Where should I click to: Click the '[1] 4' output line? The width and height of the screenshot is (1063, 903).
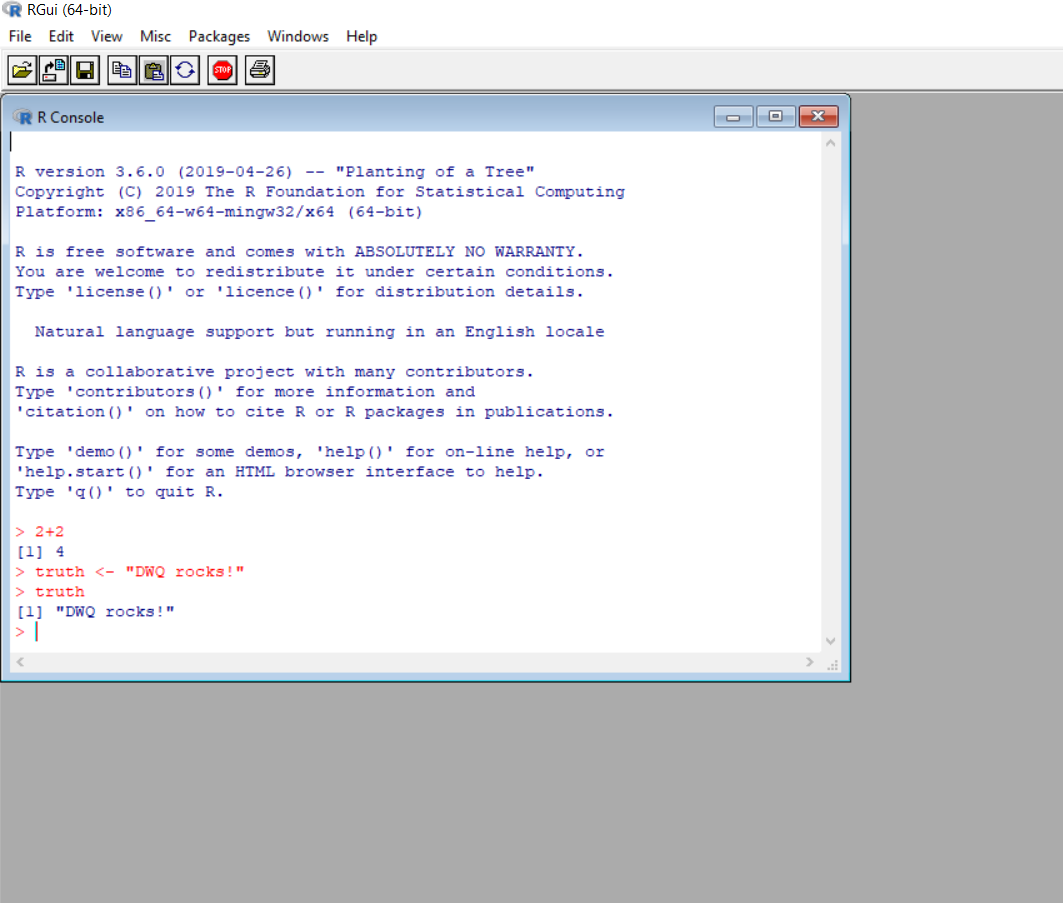40,552
